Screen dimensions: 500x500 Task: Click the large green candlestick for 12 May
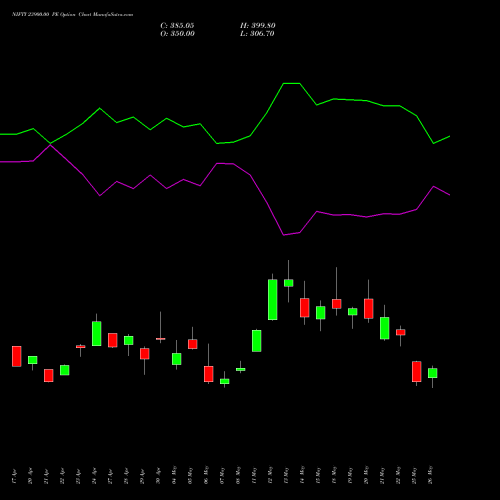(x=273, y=300)
